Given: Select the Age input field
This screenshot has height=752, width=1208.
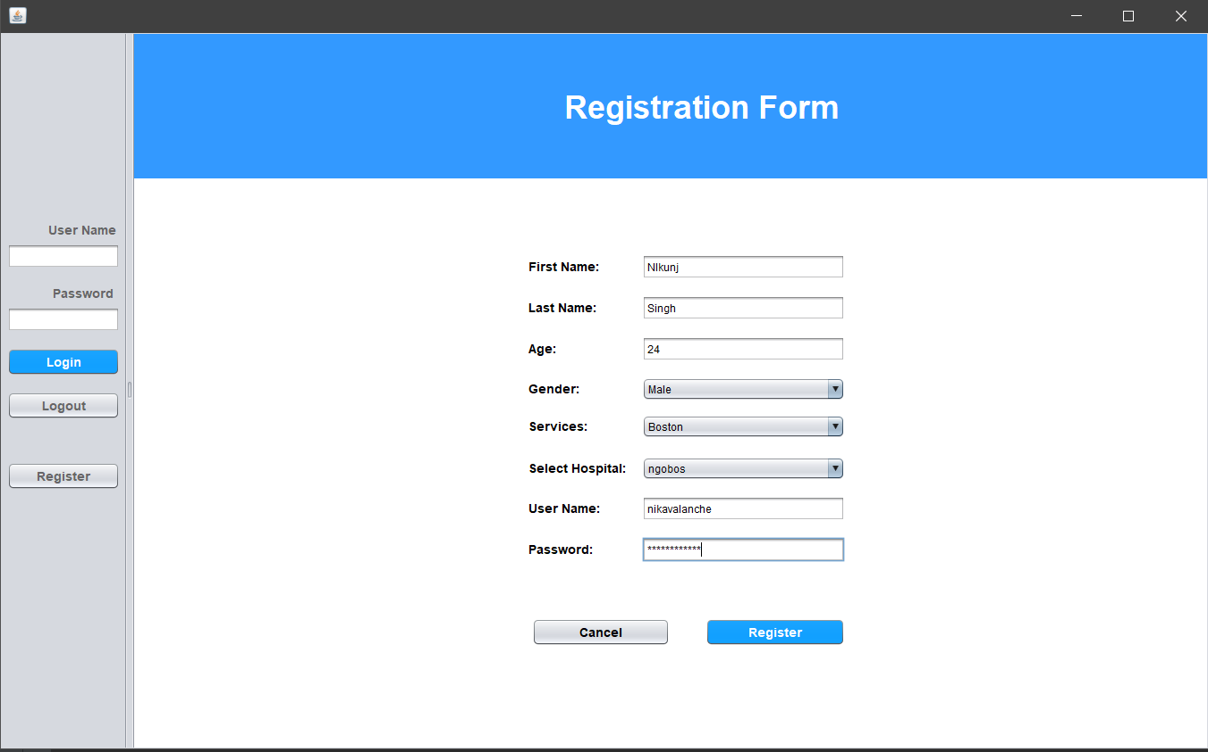Looking at the screenshot, I should [x=743, y=348].
